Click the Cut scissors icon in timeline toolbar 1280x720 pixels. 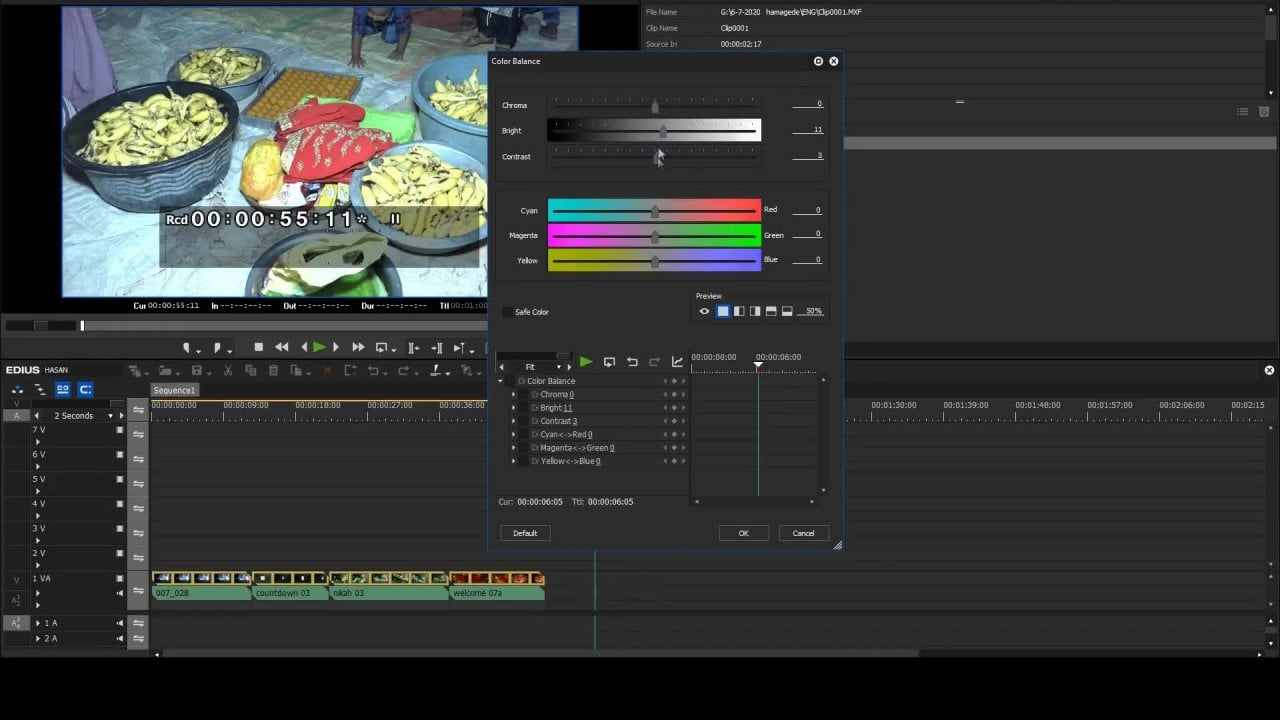(228, 371)
